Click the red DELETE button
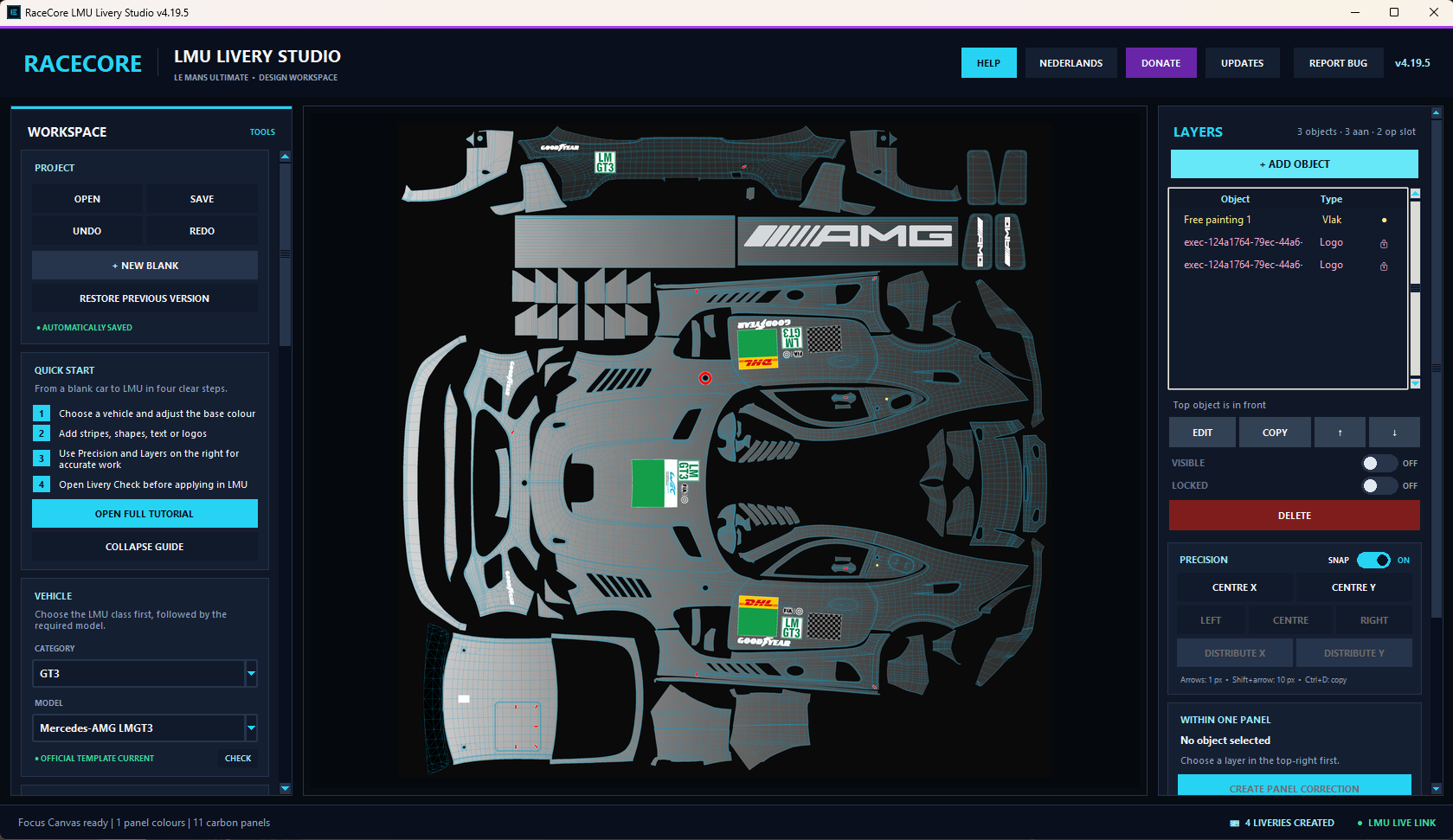The height and width of the screenshot is (840, 1453). pyautogui.click(x=1295, y=516)
